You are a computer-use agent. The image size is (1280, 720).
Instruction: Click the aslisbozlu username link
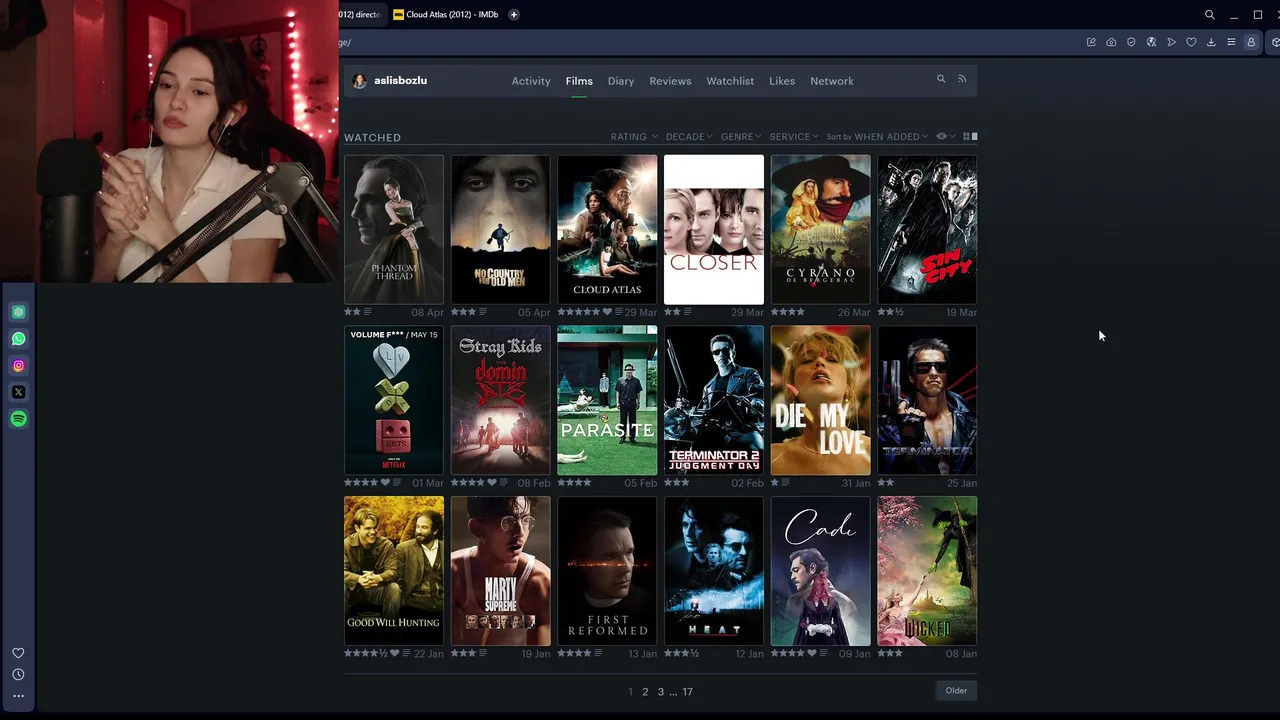(x=400, y=81)
